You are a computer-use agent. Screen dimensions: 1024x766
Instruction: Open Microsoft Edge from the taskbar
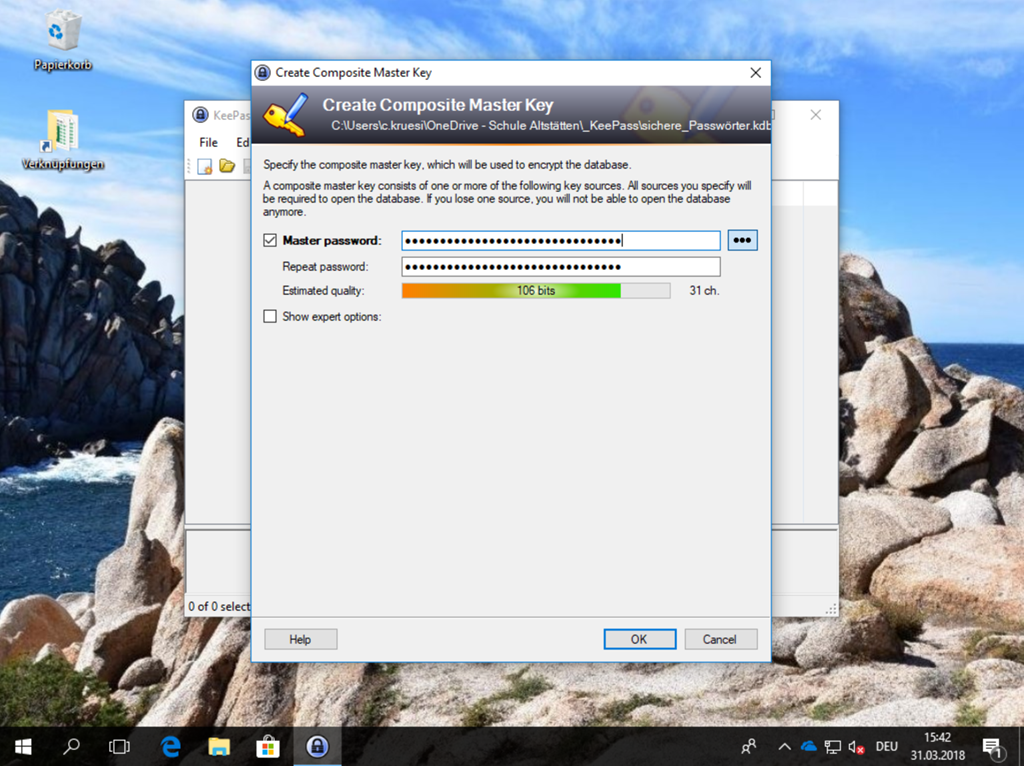coord(171,746)
